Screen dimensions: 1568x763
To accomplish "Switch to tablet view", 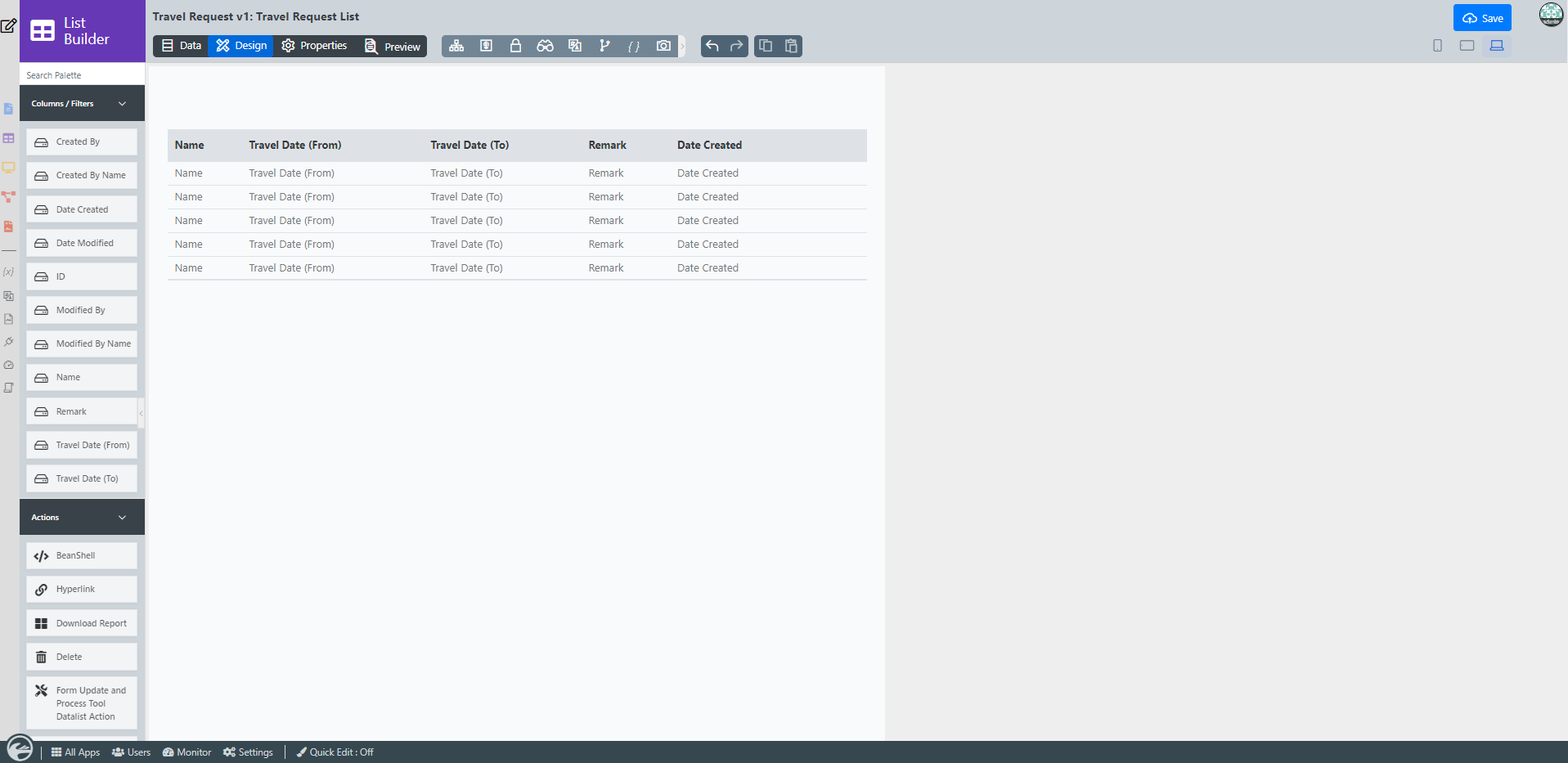I will coord(1467,46).
